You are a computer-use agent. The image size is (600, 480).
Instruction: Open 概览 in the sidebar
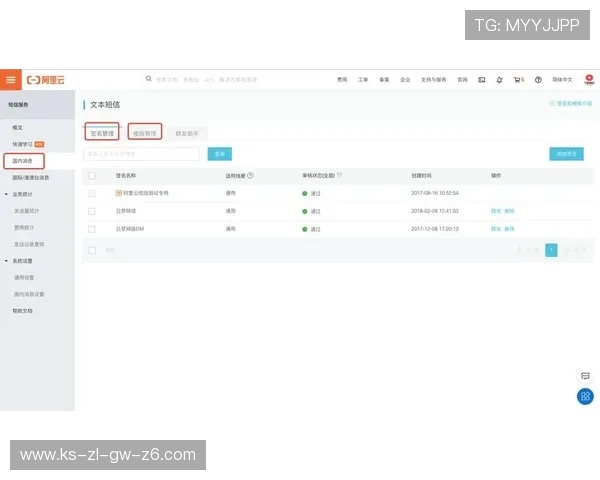17,127
